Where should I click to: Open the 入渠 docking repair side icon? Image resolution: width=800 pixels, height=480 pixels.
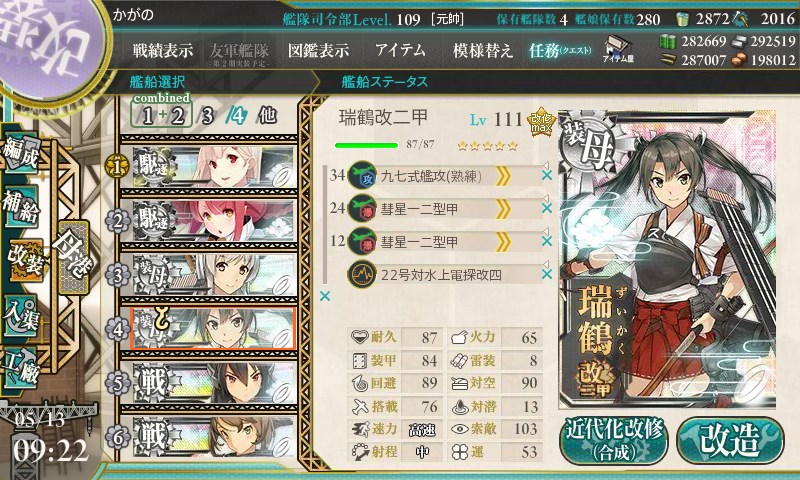point(21,317)
